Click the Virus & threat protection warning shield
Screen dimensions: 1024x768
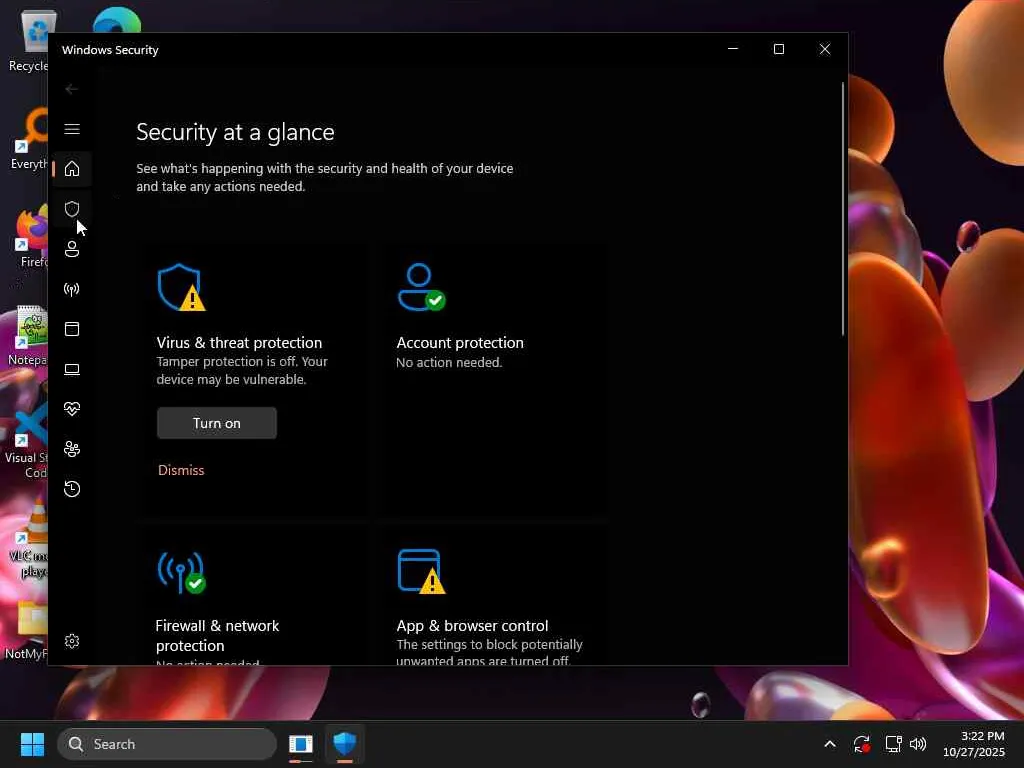tap(181, 287)
